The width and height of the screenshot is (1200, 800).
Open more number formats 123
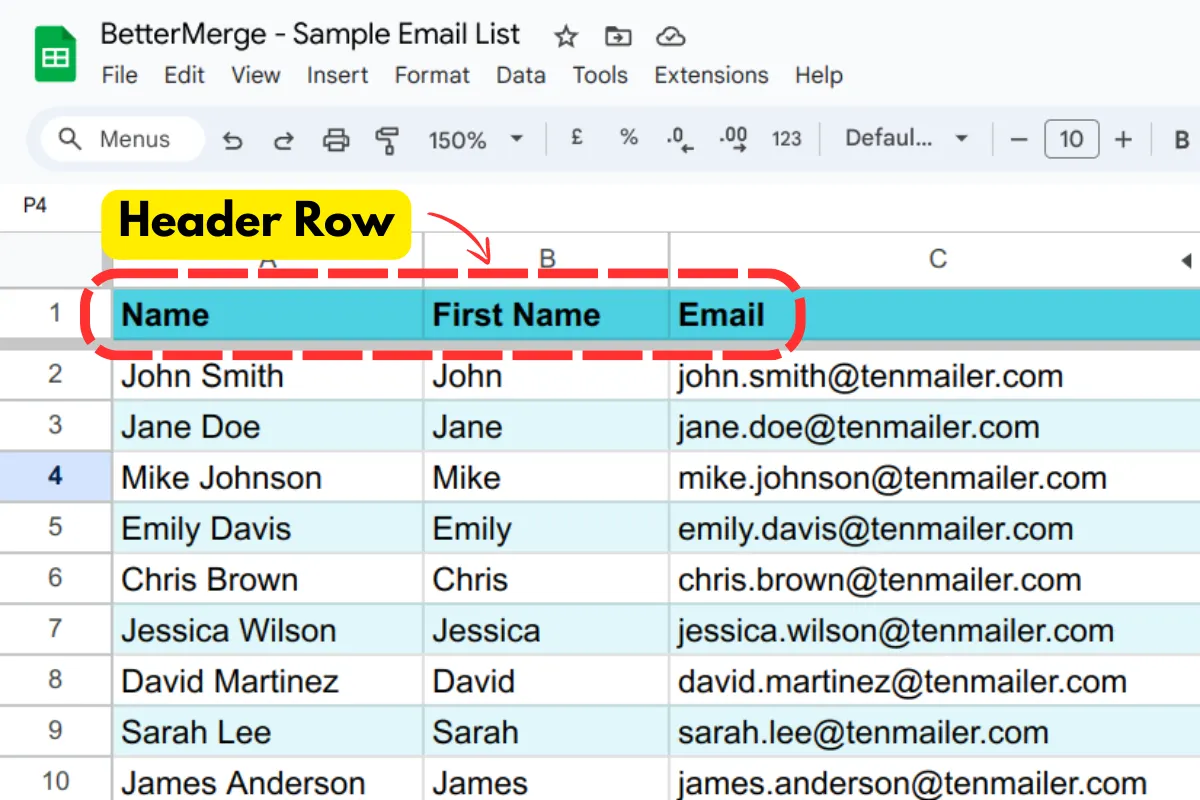(787, 139)
